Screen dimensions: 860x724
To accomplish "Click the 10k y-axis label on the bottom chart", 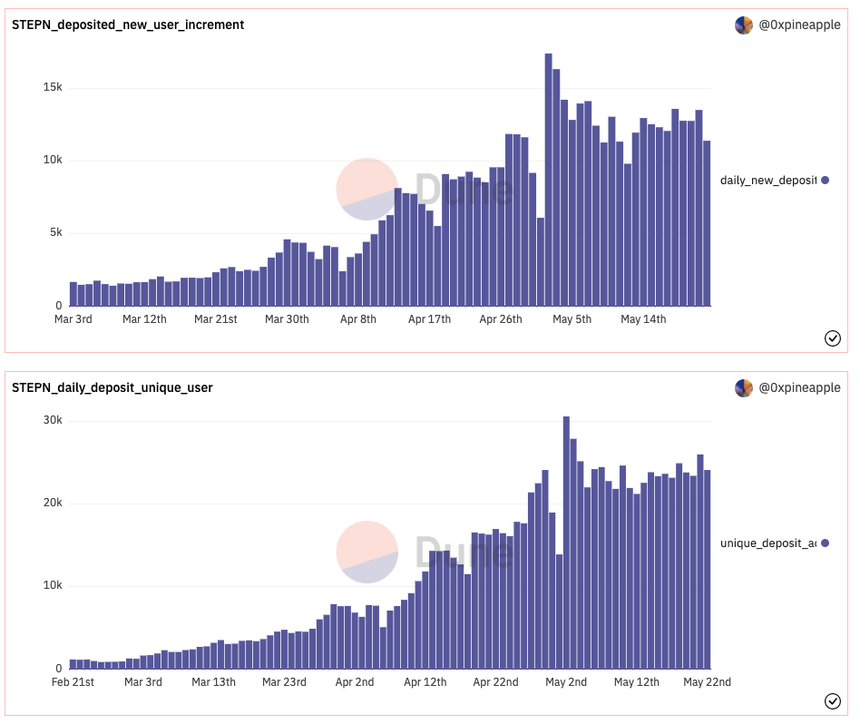I will coord(53,585).
